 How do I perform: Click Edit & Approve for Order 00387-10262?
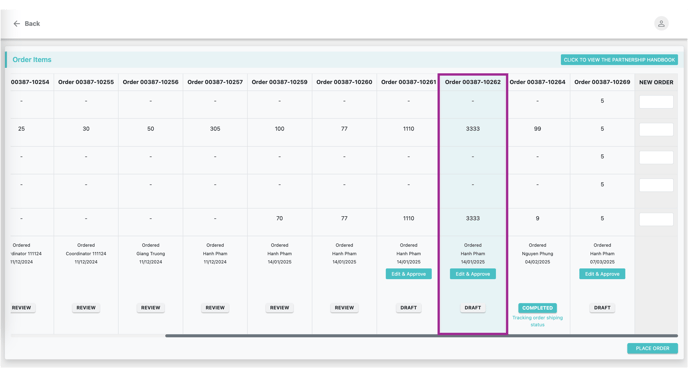[x=473, y=274]
